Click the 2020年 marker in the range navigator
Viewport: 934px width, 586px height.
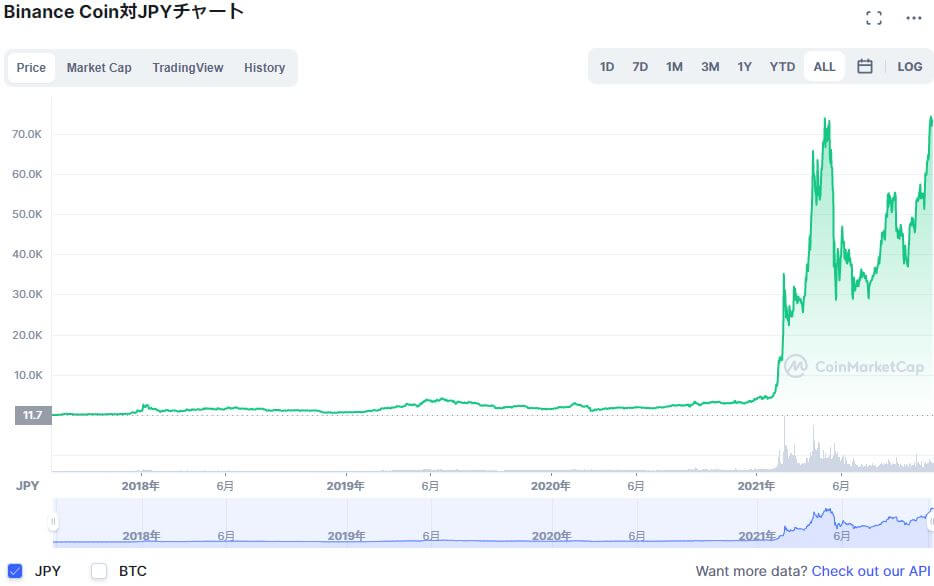pos(551,536)
